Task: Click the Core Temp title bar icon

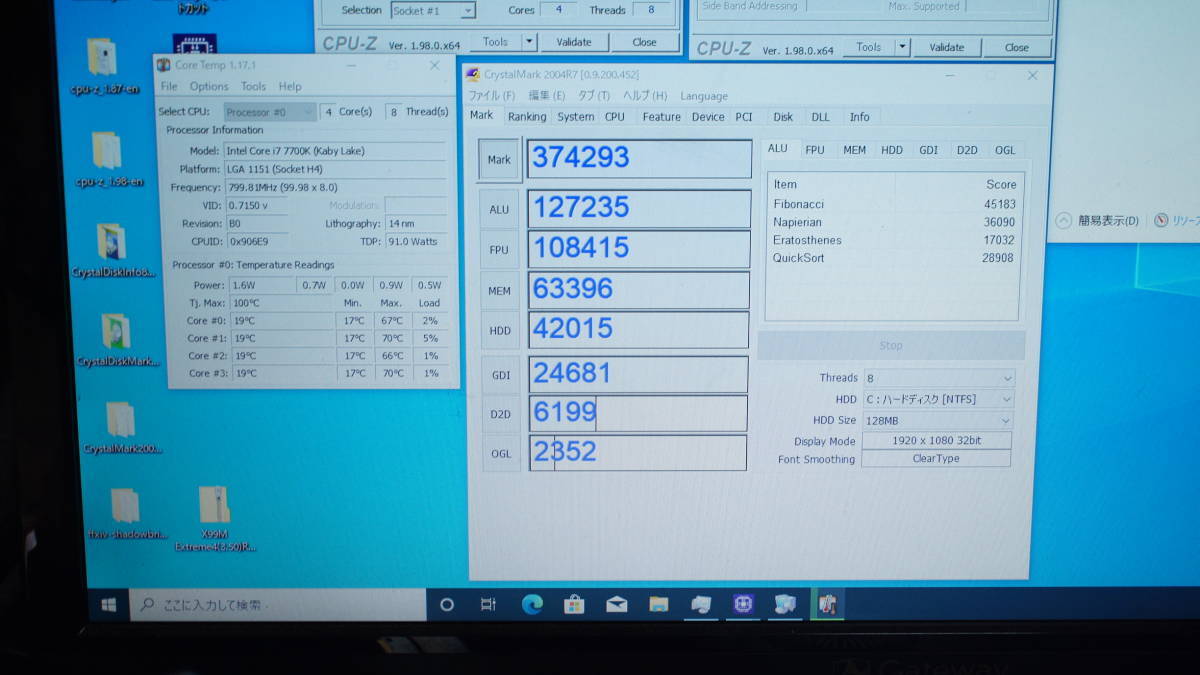Action: [x=163, y=65]
